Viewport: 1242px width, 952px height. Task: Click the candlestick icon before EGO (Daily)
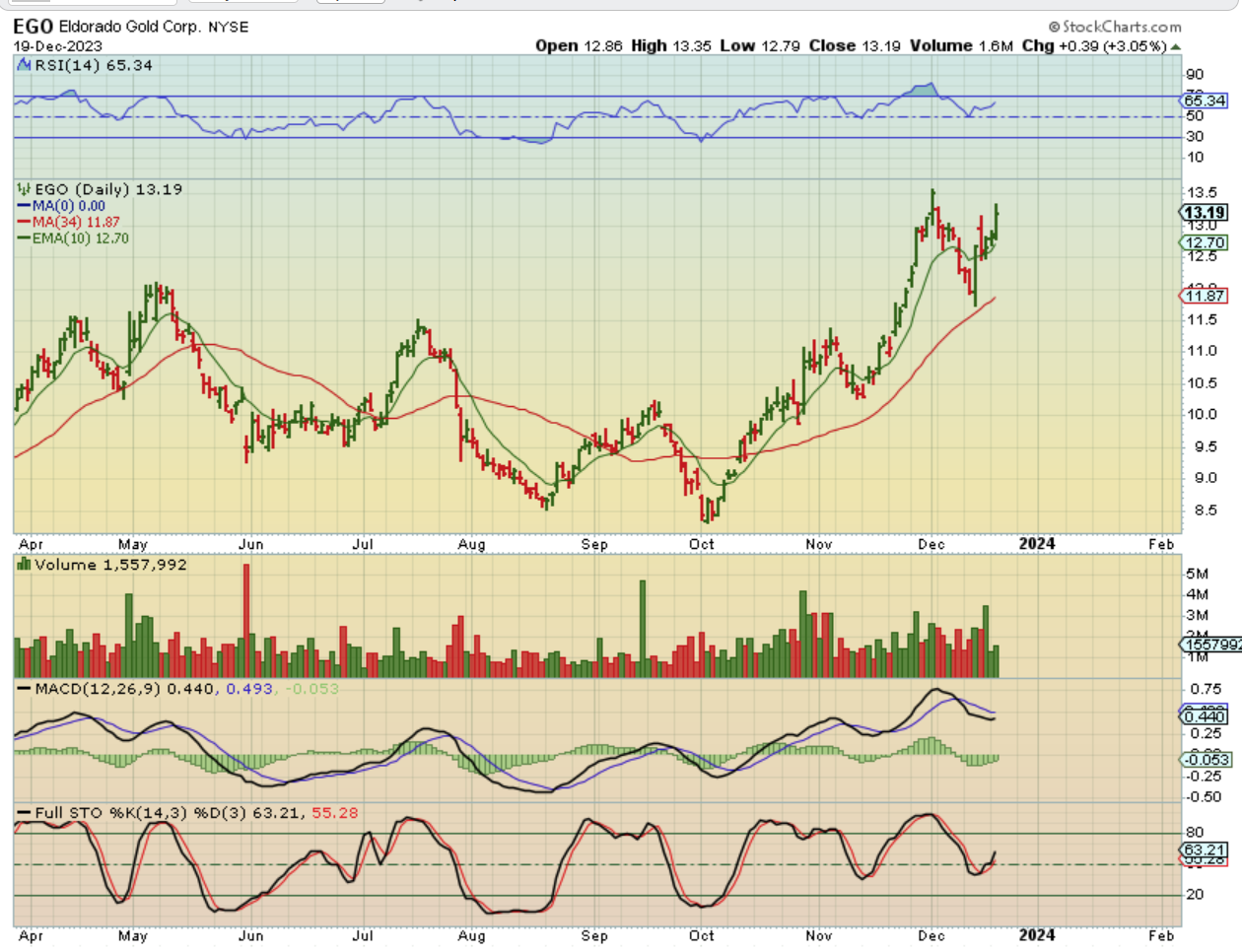(x=24, y=188)
